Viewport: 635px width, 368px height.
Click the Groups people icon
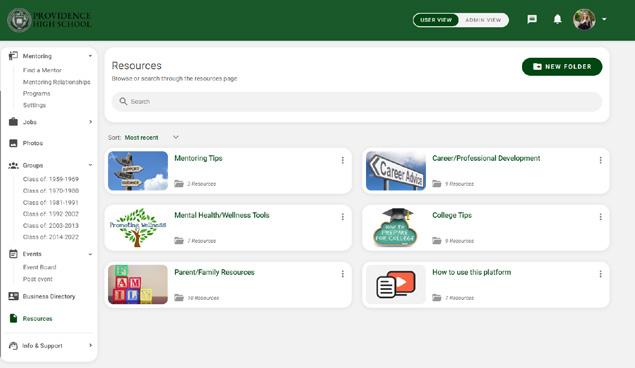tap(13, 165)
